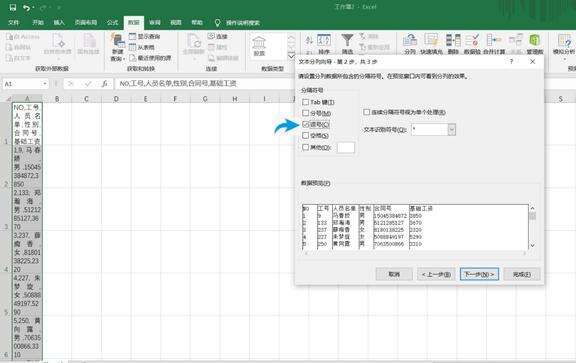Open the New Query (新建查询) tool
The height and width of the screenshot is (363, 576).
118,47
